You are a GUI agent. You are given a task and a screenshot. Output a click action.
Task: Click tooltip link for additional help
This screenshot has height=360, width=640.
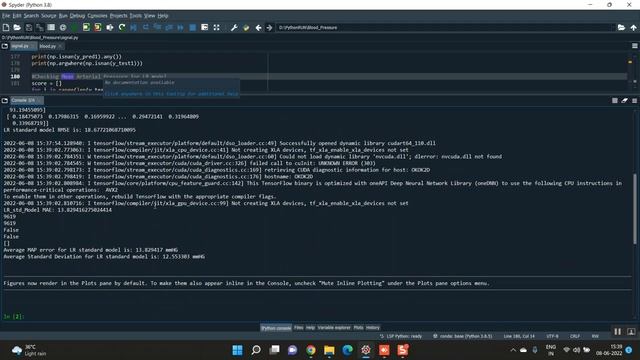coord(171,93)
